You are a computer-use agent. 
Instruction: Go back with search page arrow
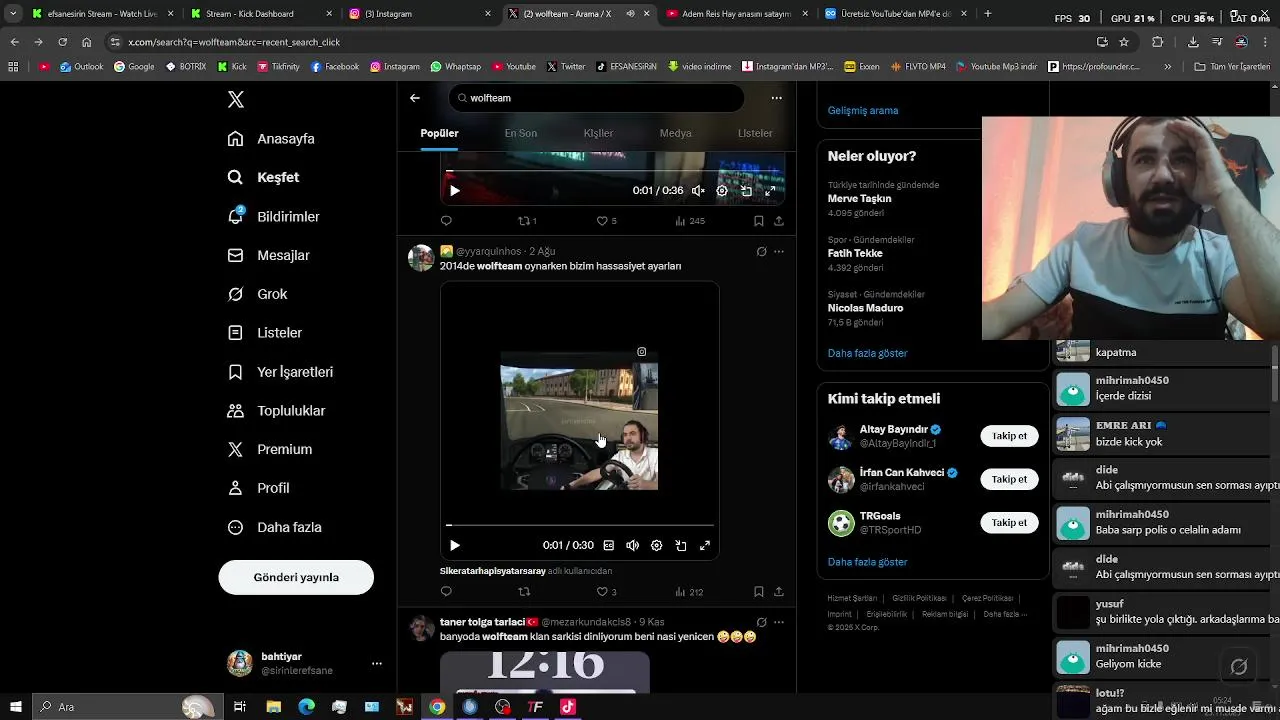[415, 98]
